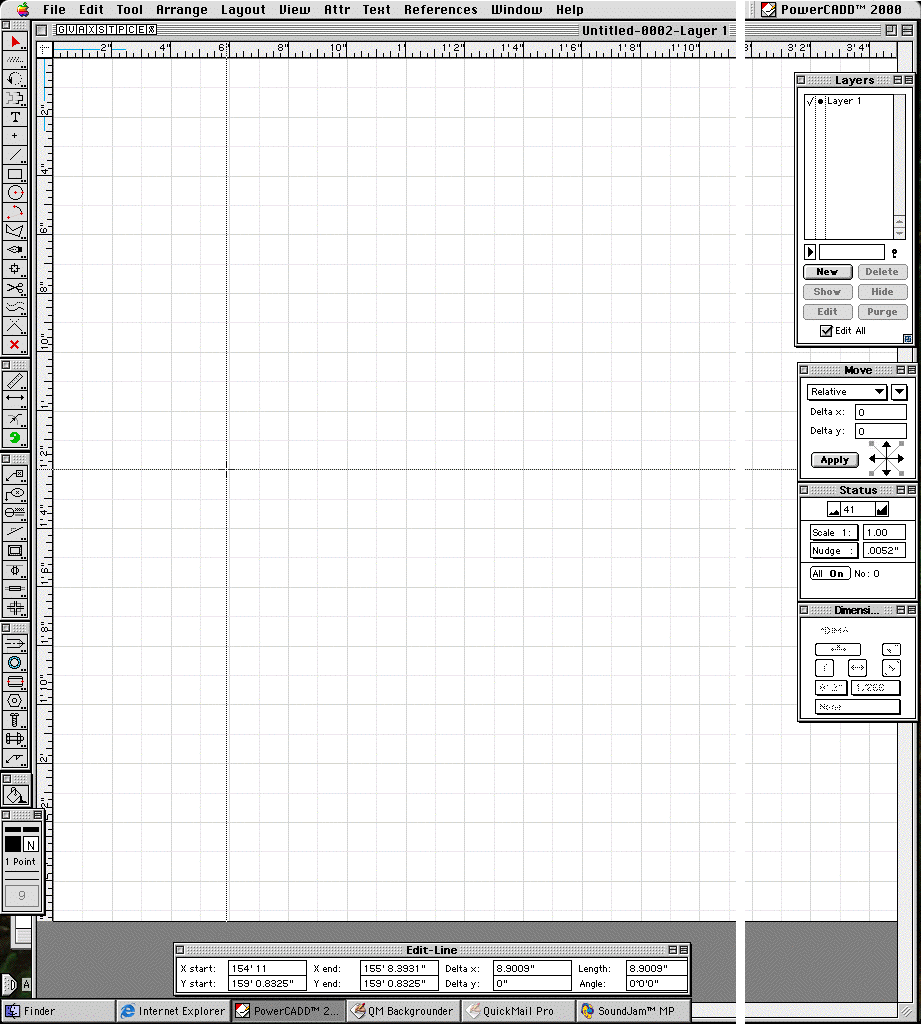Open the Arrange menu
Screen dimensions: 922x1024
(x=181, y=10)
